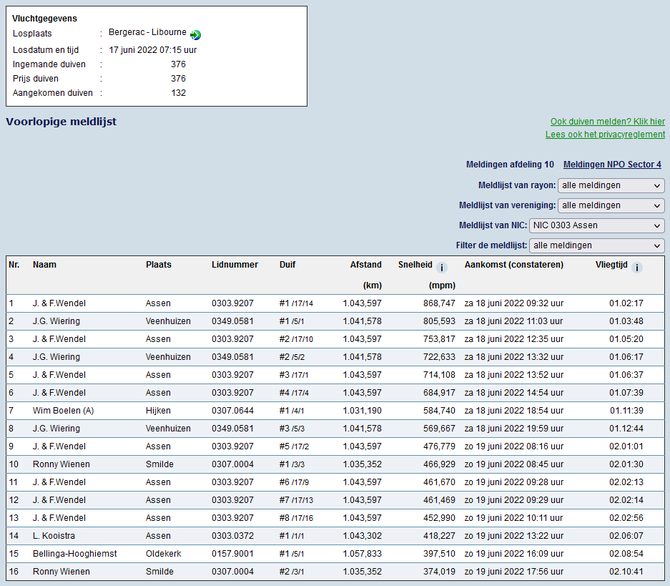
Task: Click the Afstand column header
Action: pyautogui.click(x=366, y=265)
